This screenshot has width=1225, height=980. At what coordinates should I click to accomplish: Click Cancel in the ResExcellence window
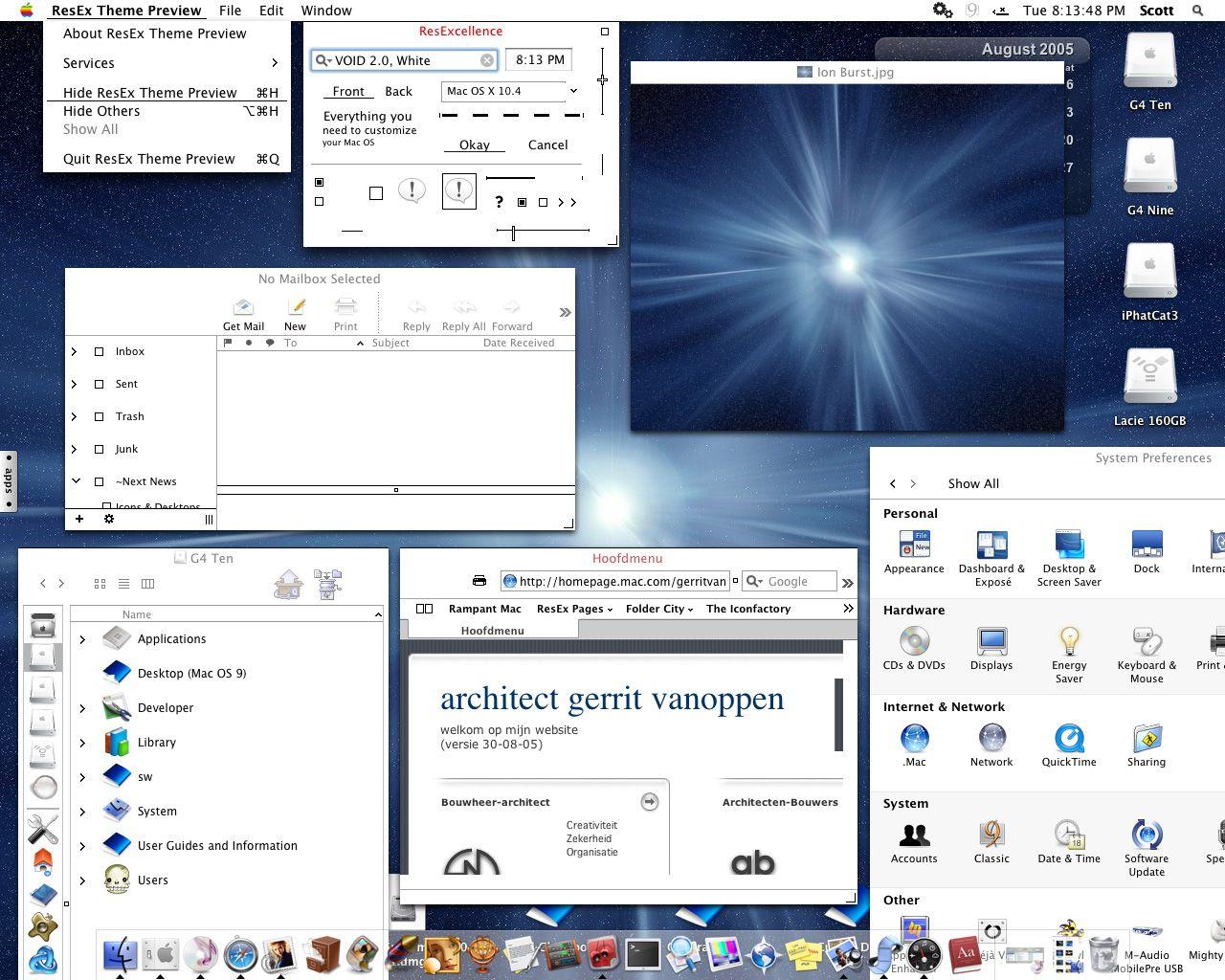pyautogui.click(x=548, y=145)
